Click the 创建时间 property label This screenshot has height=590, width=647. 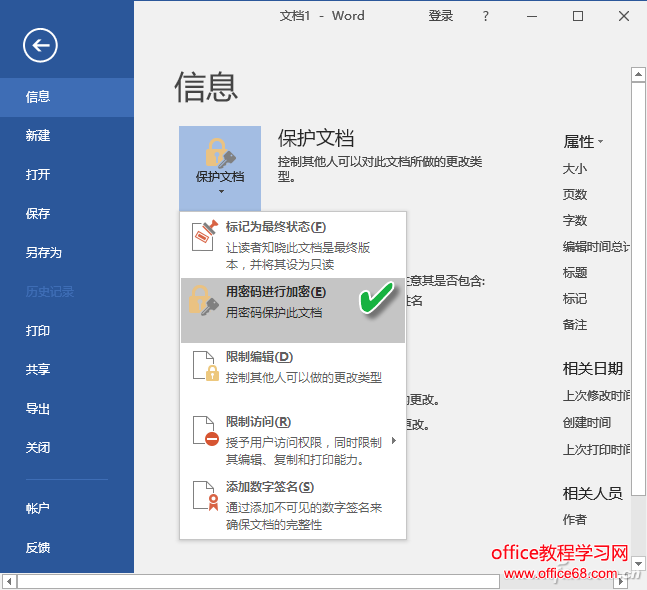(587, 422)
